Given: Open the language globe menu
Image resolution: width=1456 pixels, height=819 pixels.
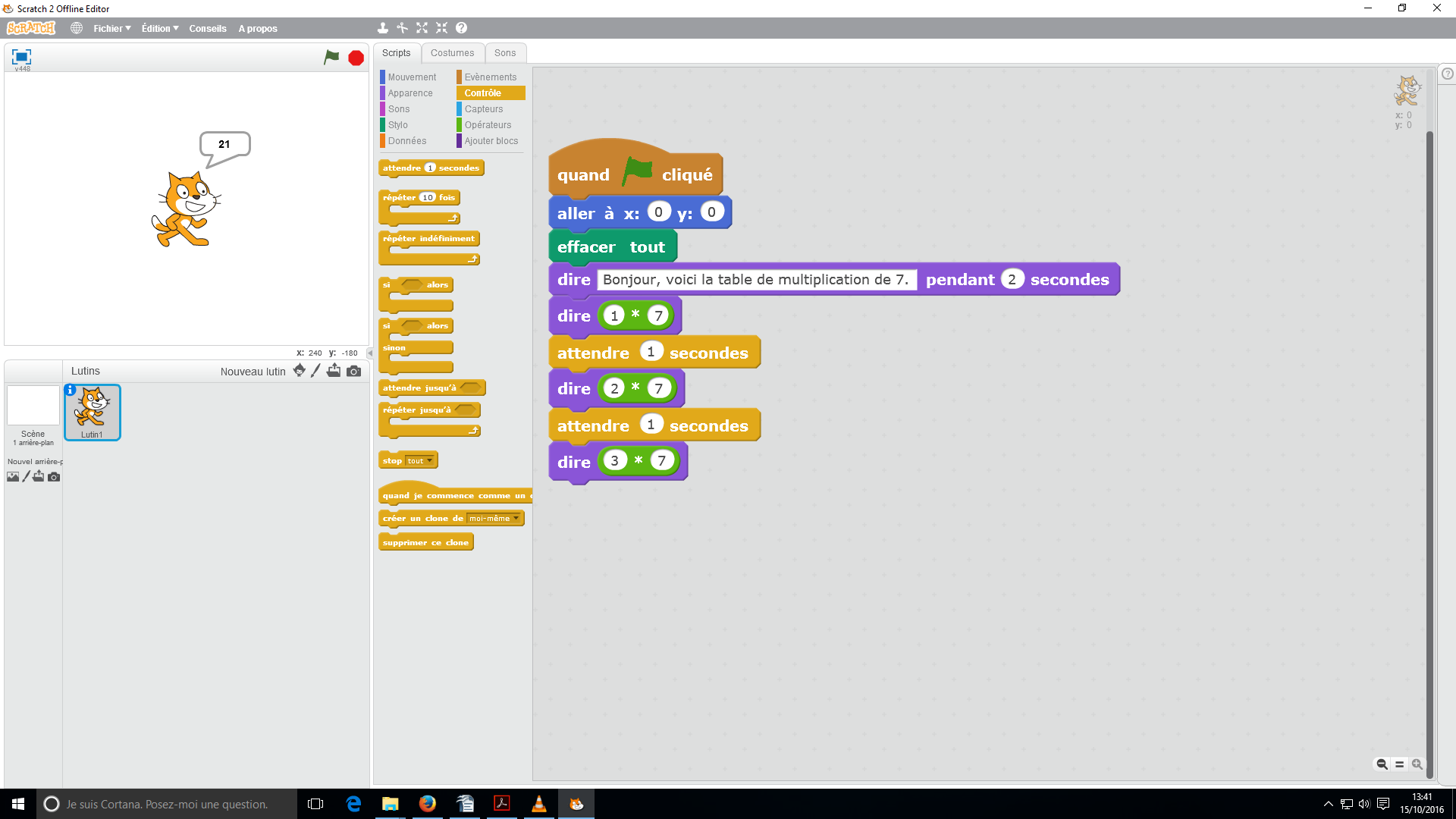Looking at the screenshot, I should pyautogui.click(x=77, y=28).
